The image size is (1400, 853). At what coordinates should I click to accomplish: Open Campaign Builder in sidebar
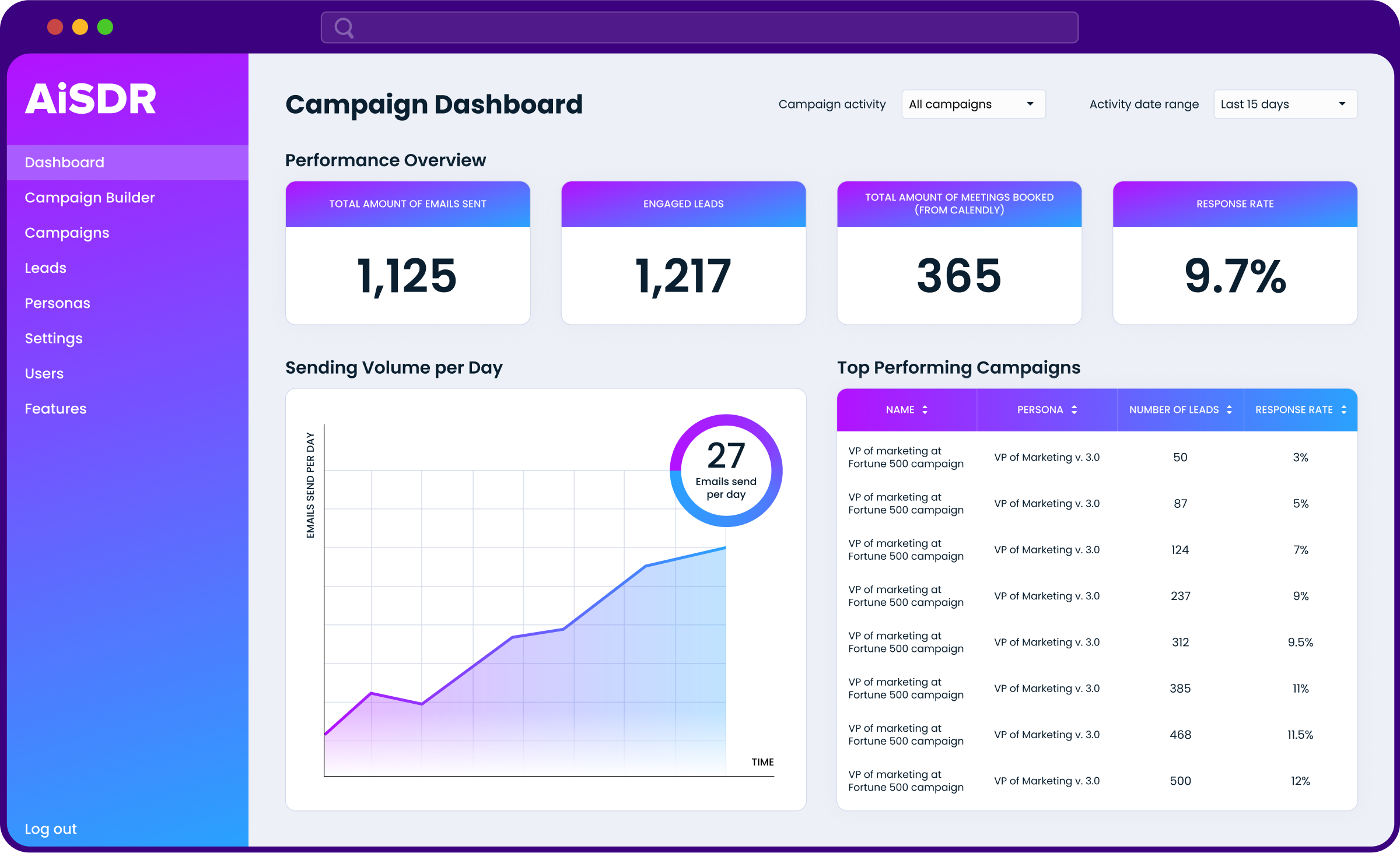pyautogui.click(x=90, y=198)
